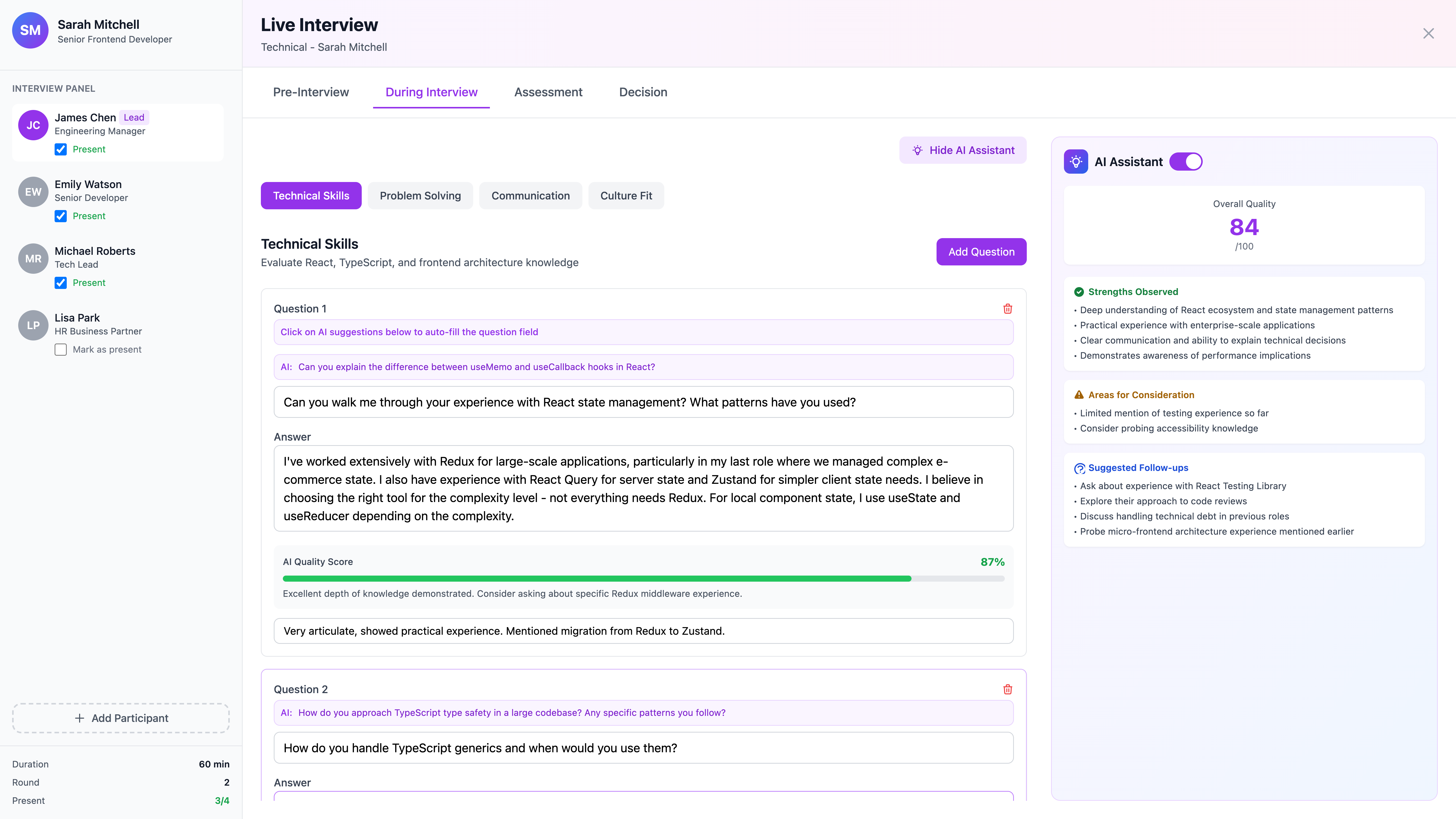Click into the Question 1 answer textarea
Screen dimensions: 1456x819
[643, 488]
